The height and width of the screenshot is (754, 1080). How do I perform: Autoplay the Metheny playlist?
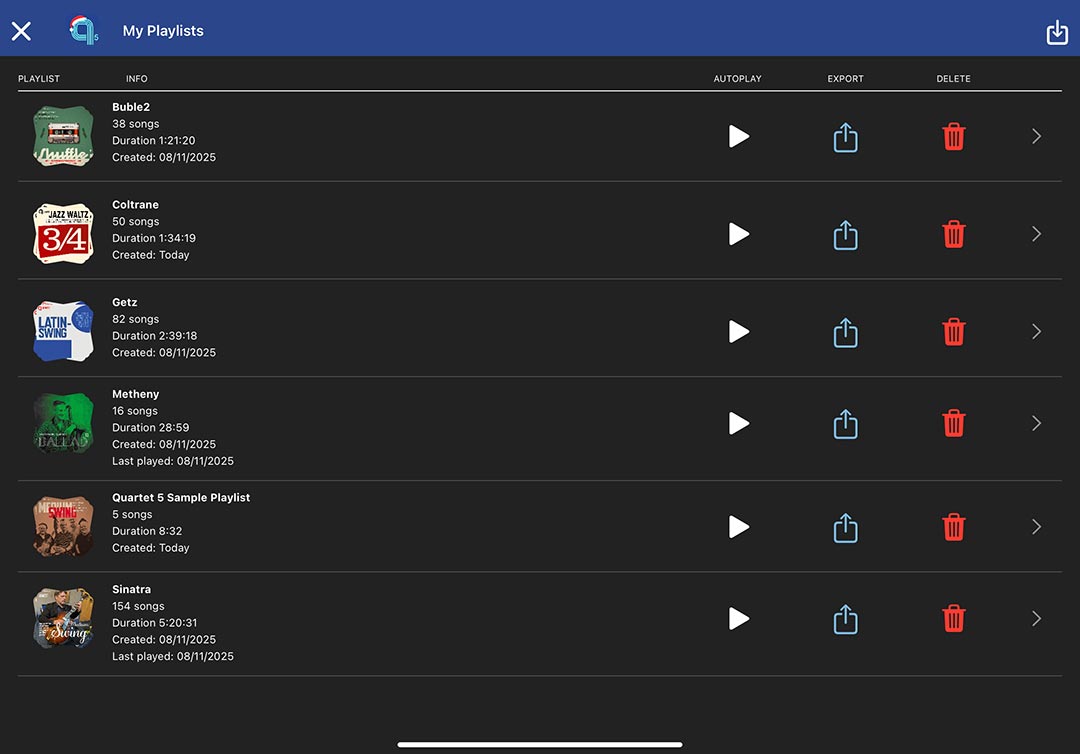(738, 423)
